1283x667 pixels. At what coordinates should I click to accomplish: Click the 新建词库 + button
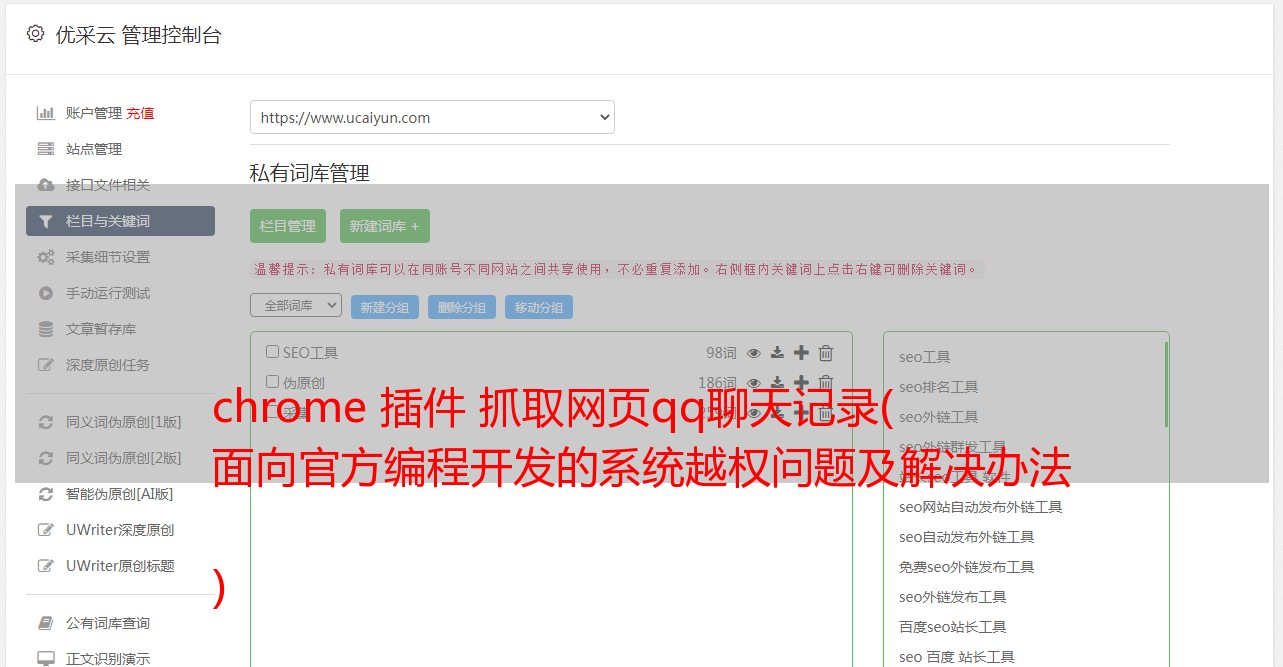(x=384, y=226)
